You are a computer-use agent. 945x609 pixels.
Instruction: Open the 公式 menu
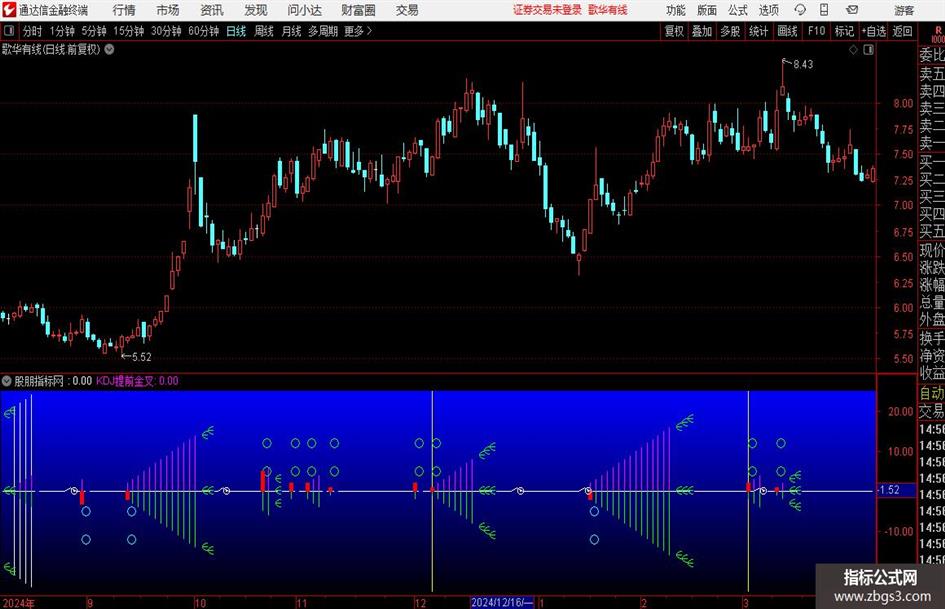(738, 10)
